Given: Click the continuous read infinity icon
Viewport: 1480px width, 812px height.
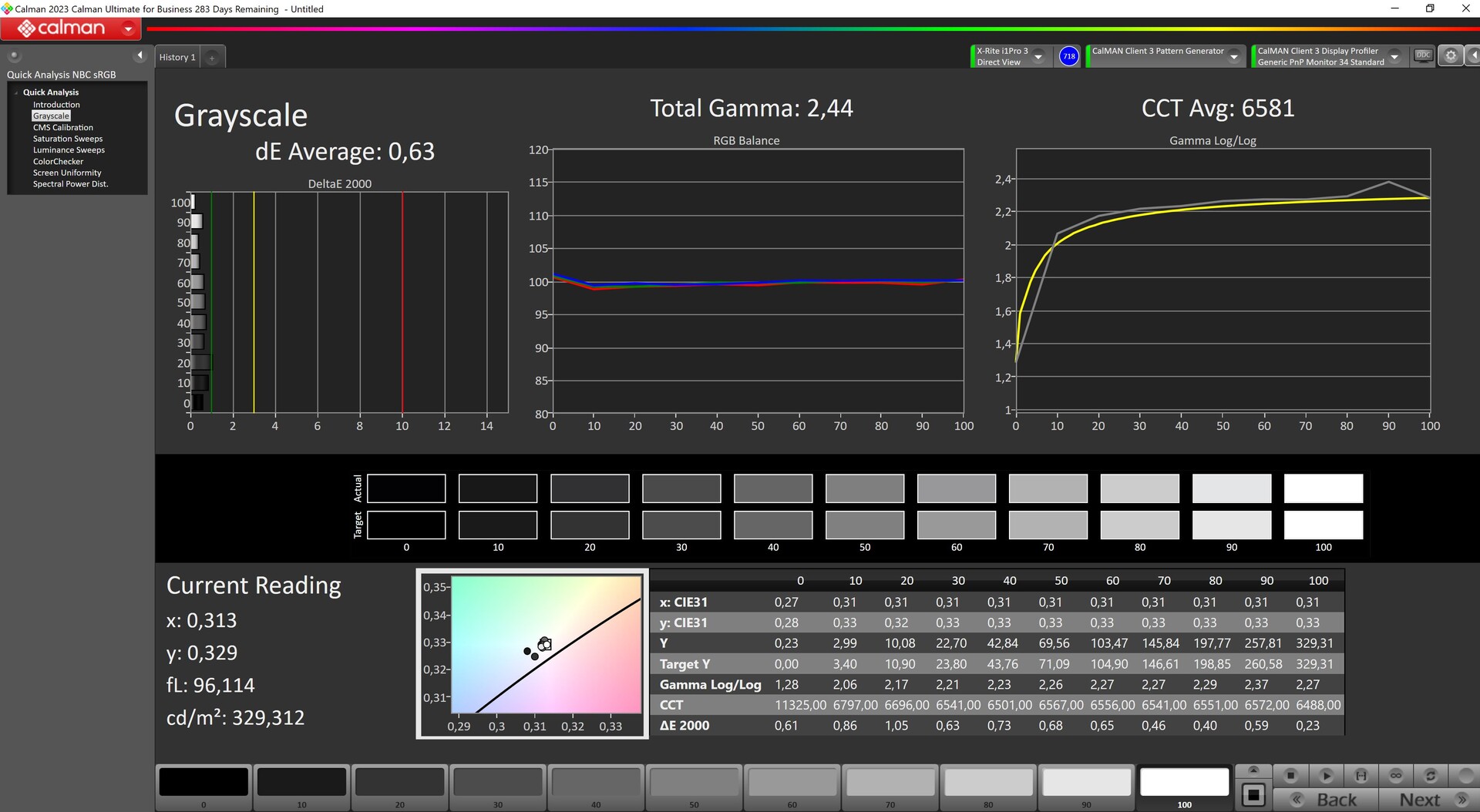Looking at the screenshot, I should (1395, 775).
